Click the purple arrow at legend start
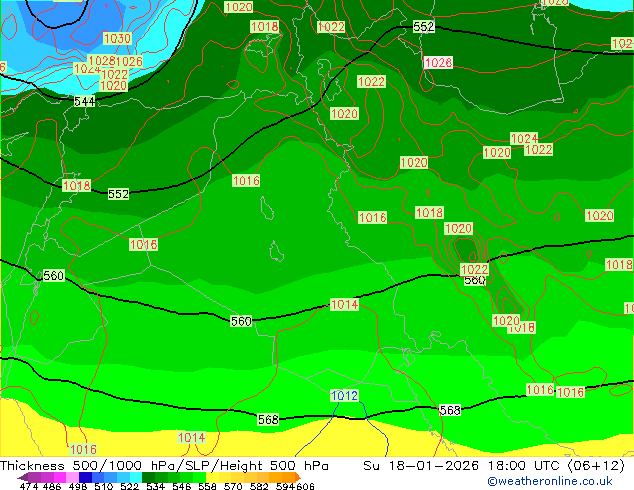This screenshot has height=490, width=634. 23,477
